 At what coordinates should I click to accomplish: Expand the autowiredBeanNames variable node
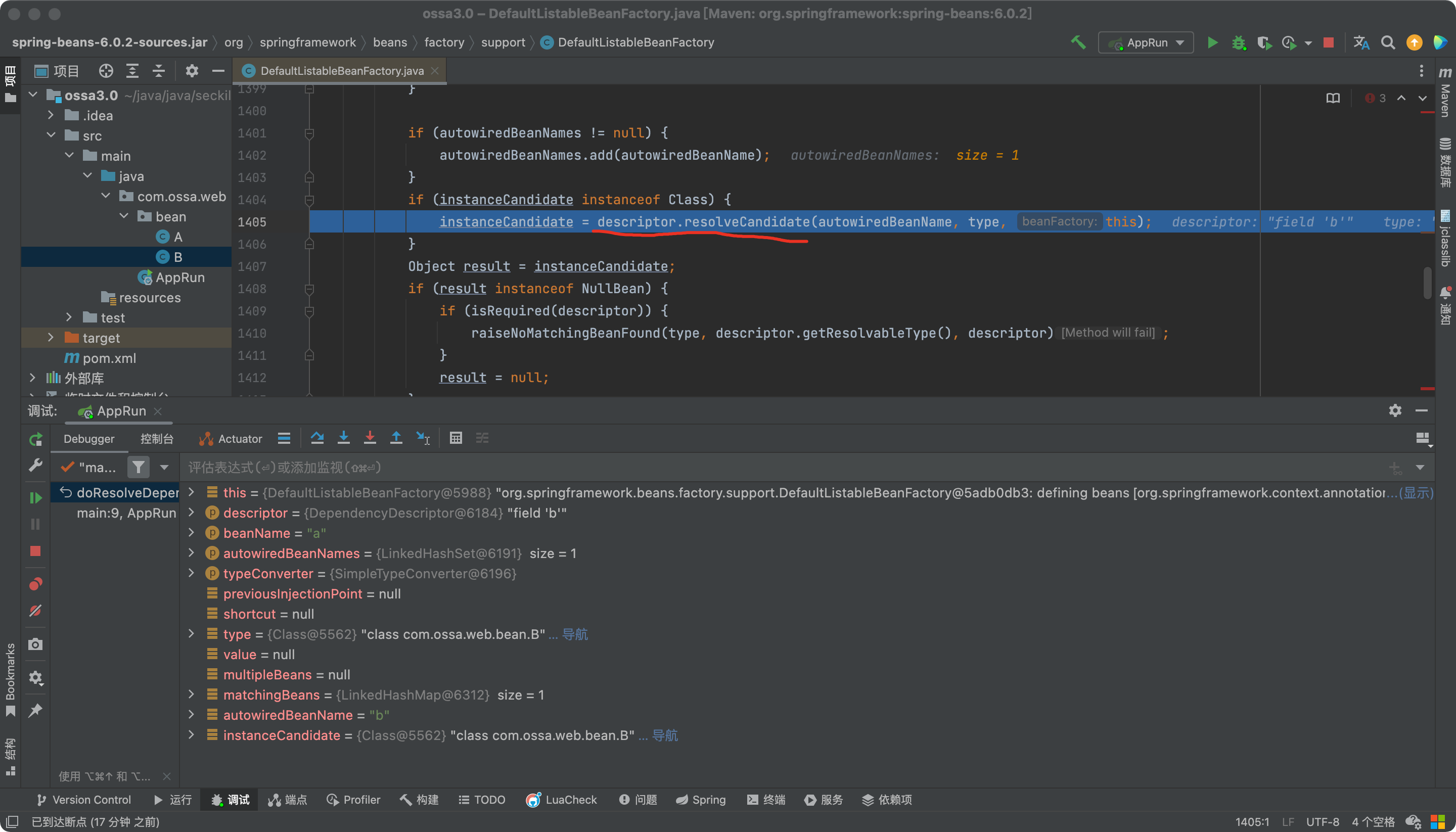(x=194, y=553)
